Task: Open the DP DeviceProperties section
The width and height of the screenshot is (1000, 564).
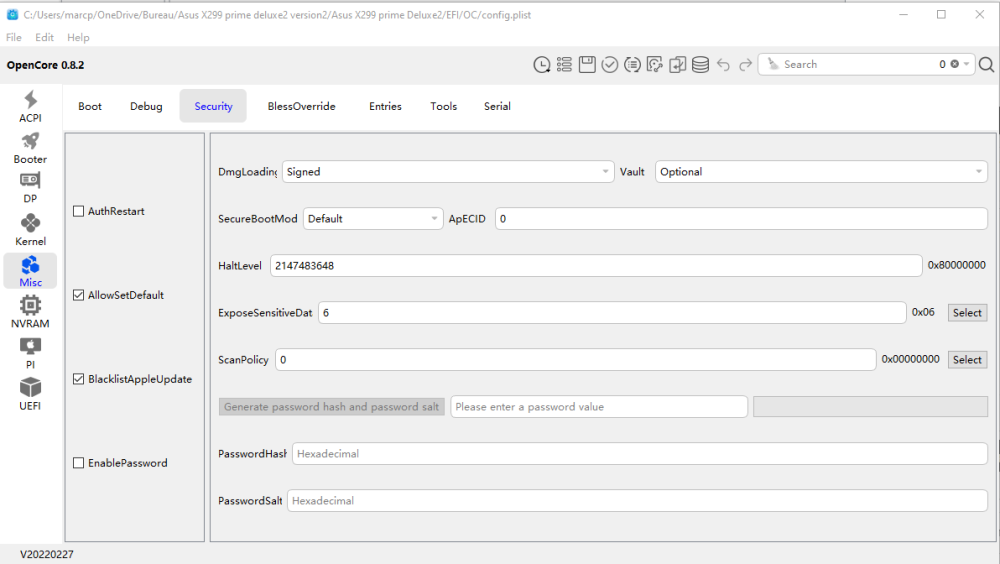Action: point(30,188)
